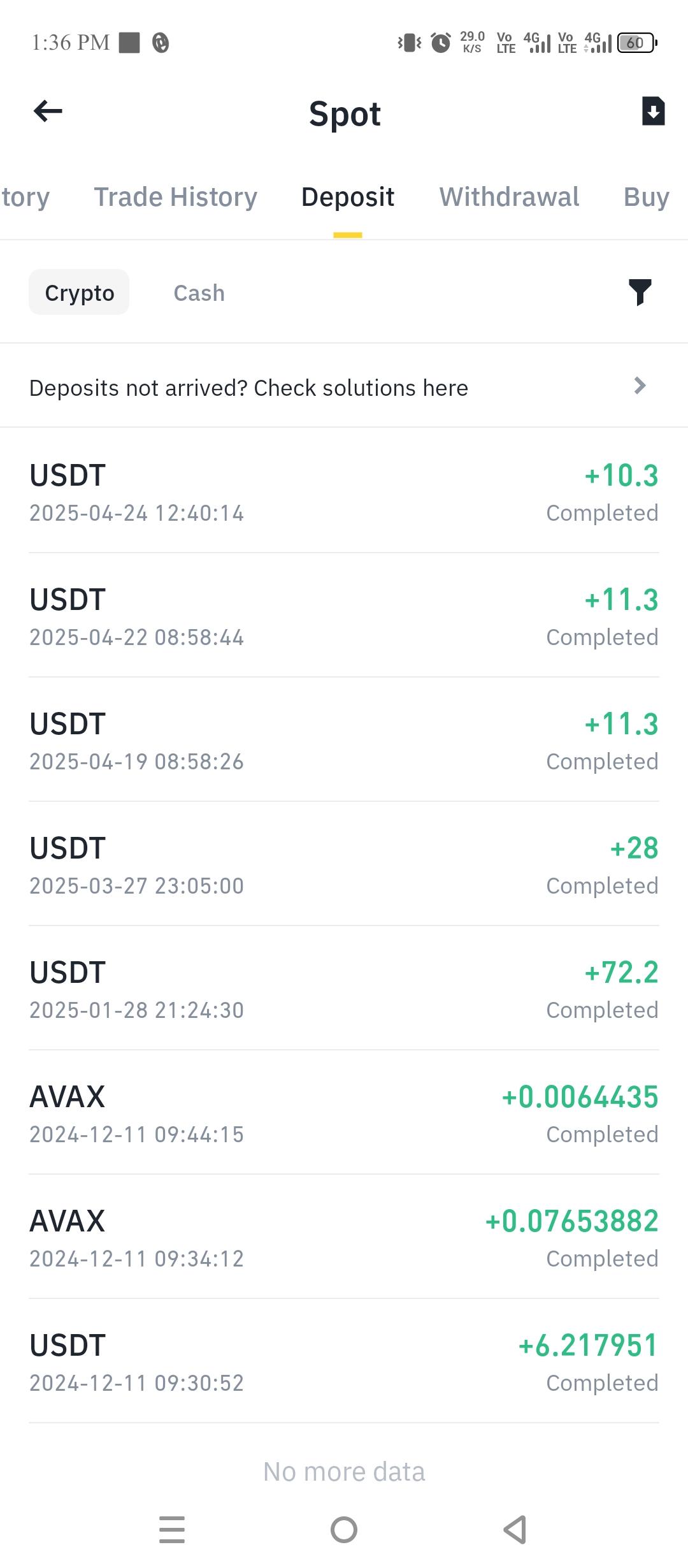Viewport: 688px width, 1568px height.
Task: View AVAX +0.0064435 deposit details
Action: pyautogui.click(x=344, y=1114)
